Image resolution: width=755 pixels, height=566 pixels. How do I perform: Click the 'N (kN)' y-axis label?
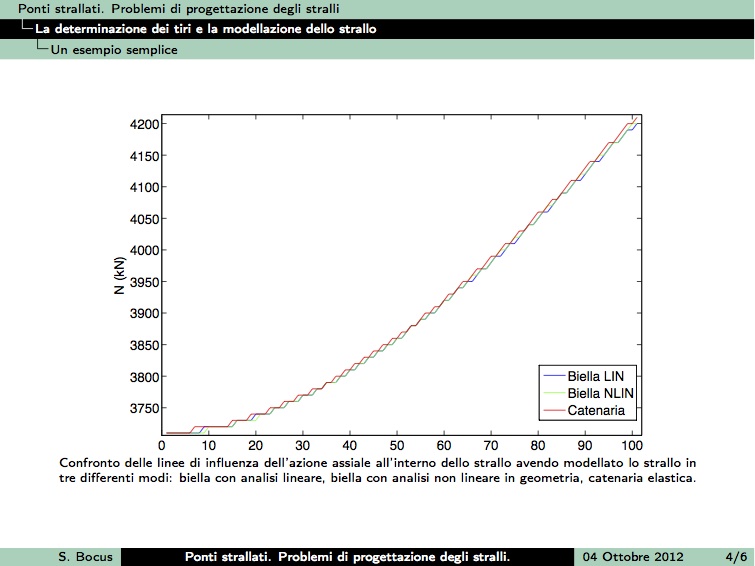pos(119,274)
